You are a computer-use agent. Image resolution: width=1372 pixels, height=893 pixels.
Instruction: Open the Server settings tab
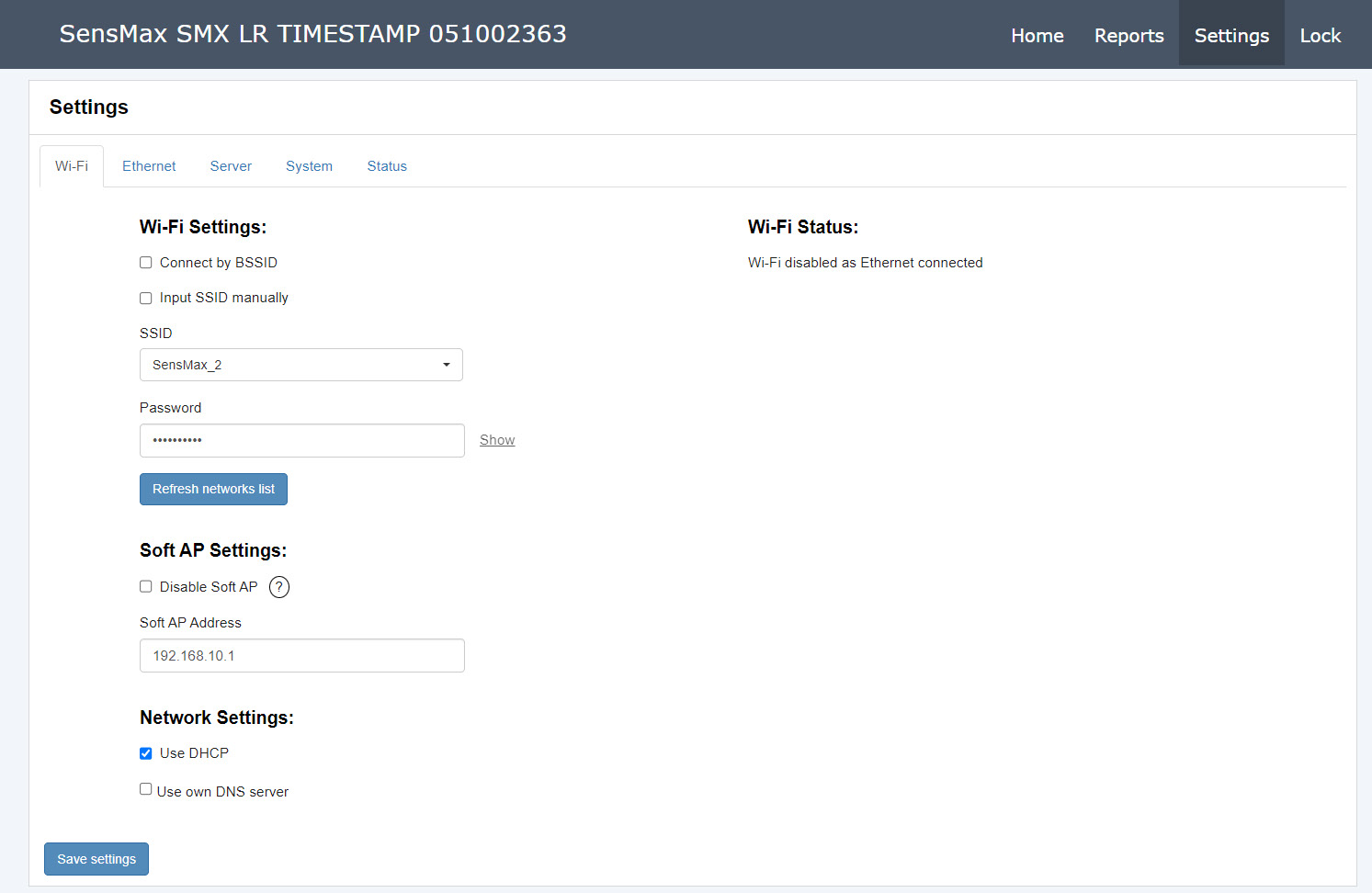(231, 166)
